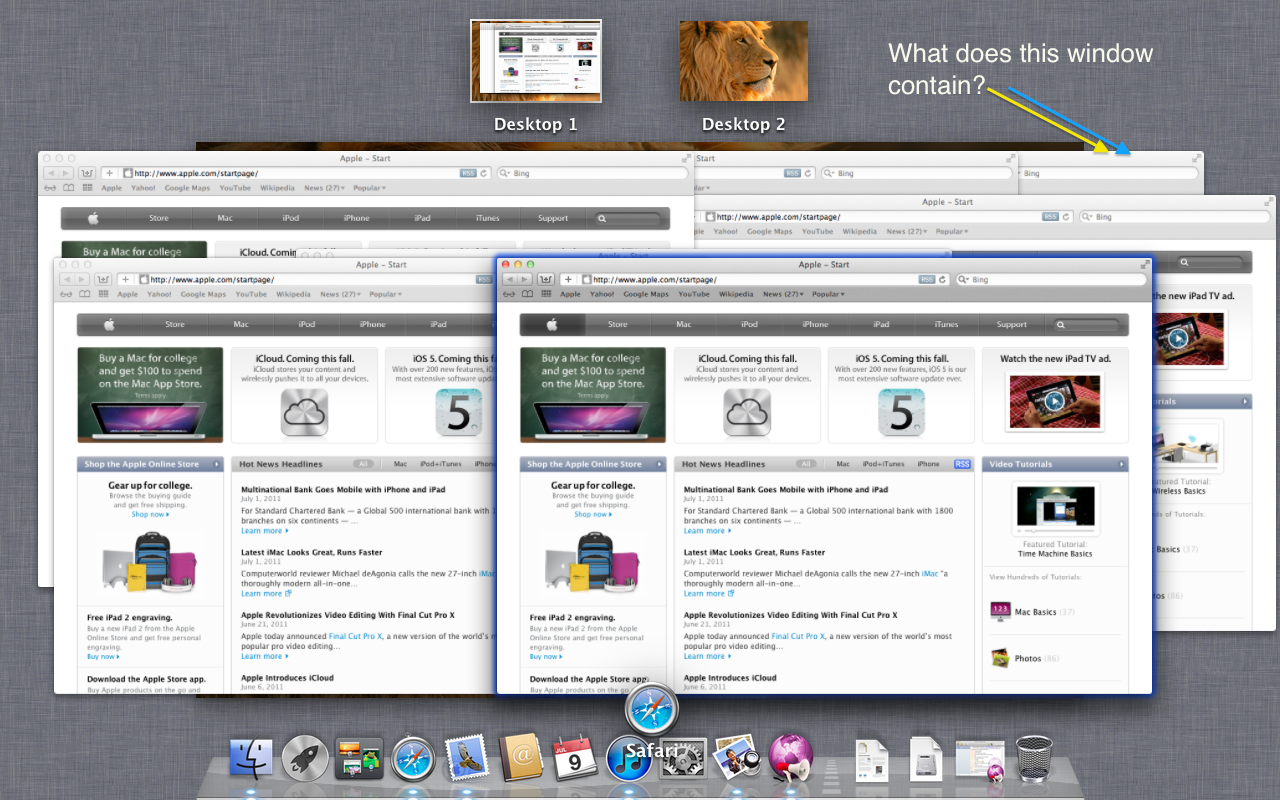
Task: Click 'Apple Introduces iCloud' headline in highlighted window
Action: click(x=730, y=678)
